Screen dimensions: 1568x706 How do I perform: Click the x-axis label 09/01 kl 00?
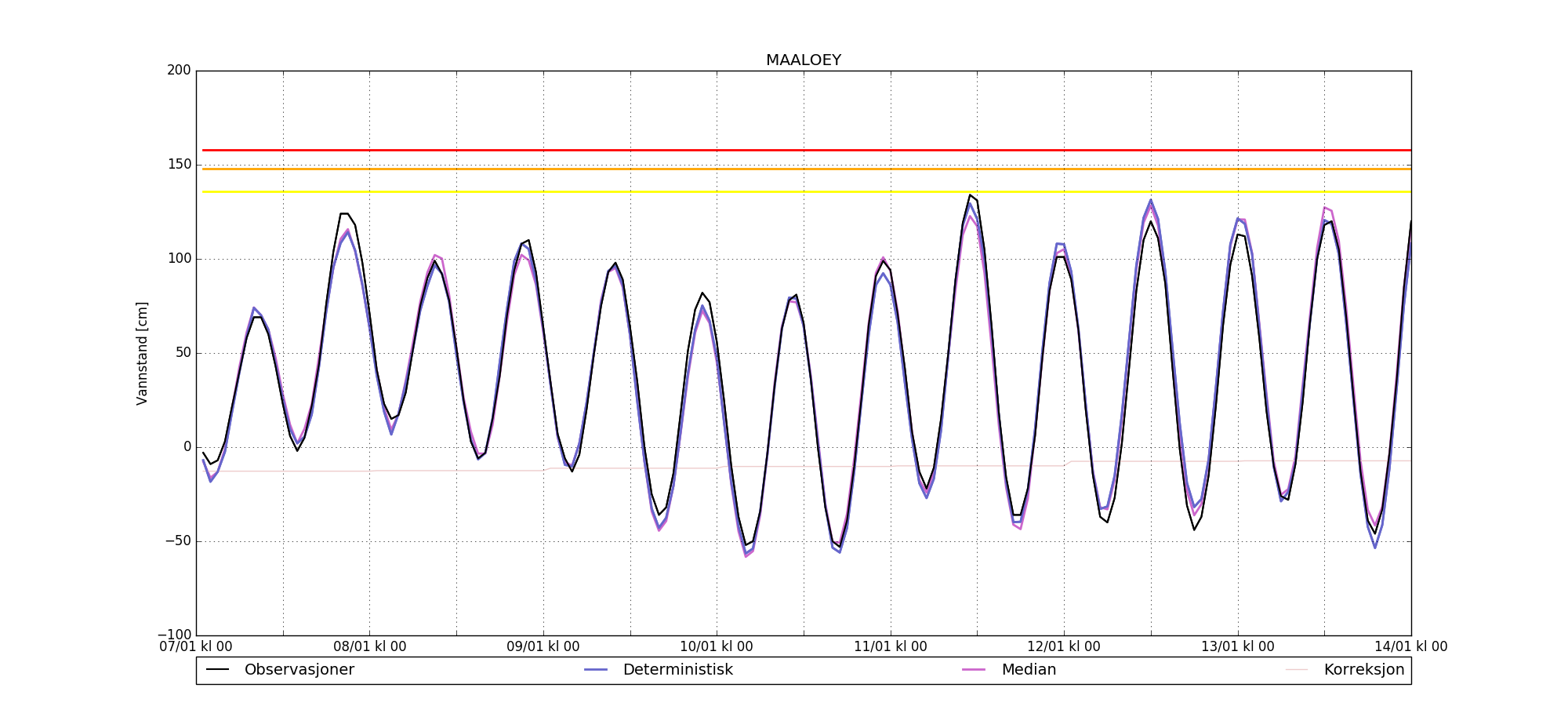(543, 647)
